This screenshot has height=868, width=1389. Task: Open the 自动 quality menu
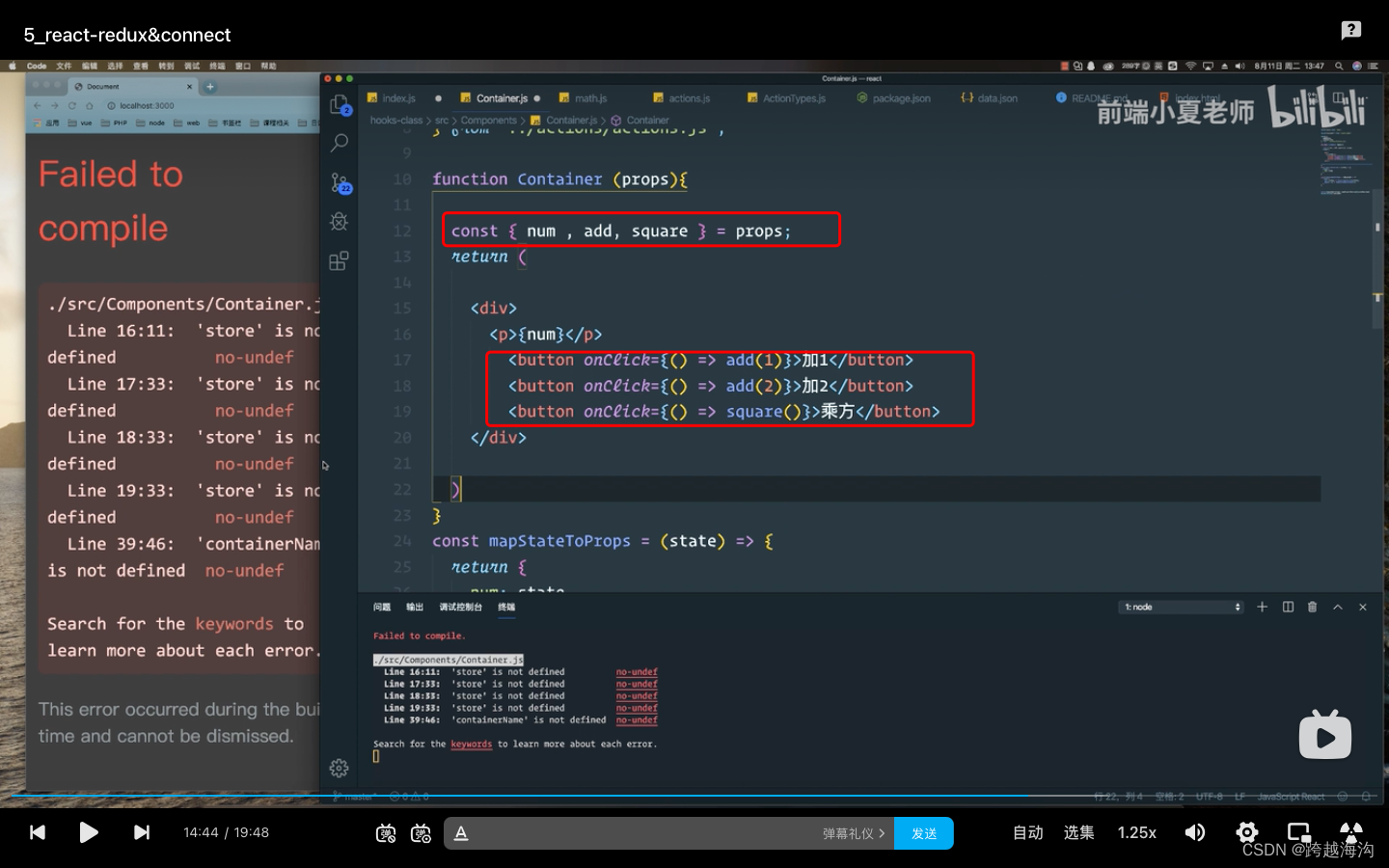pos(1028,832)
